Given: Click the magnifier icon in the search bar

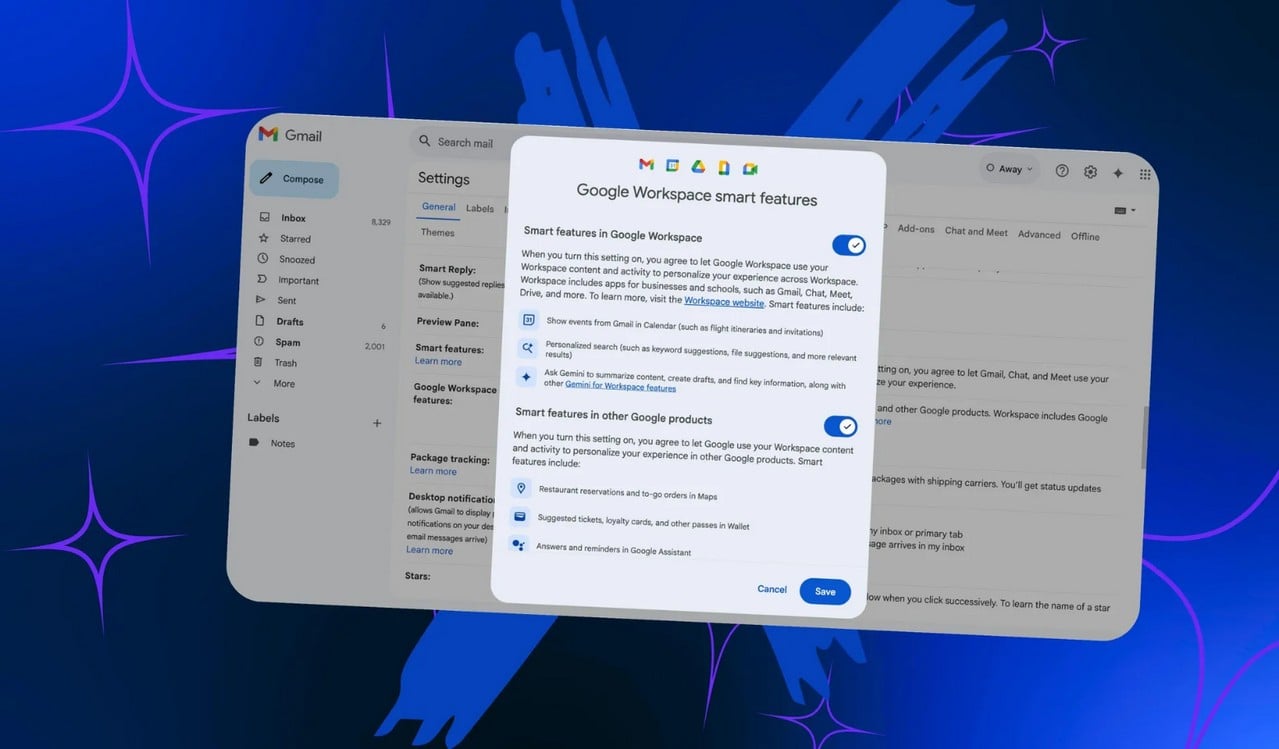Looking at the screenshot, I should point(425,141).
